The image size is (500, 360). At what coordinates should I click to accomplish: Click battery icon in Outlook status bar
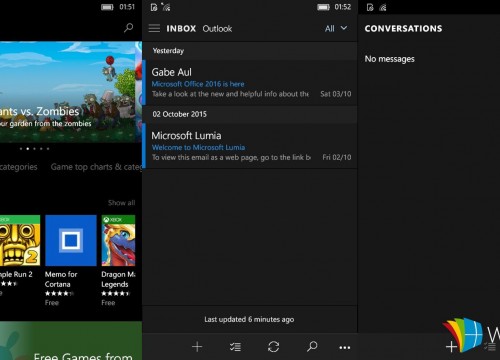[323, 7]
